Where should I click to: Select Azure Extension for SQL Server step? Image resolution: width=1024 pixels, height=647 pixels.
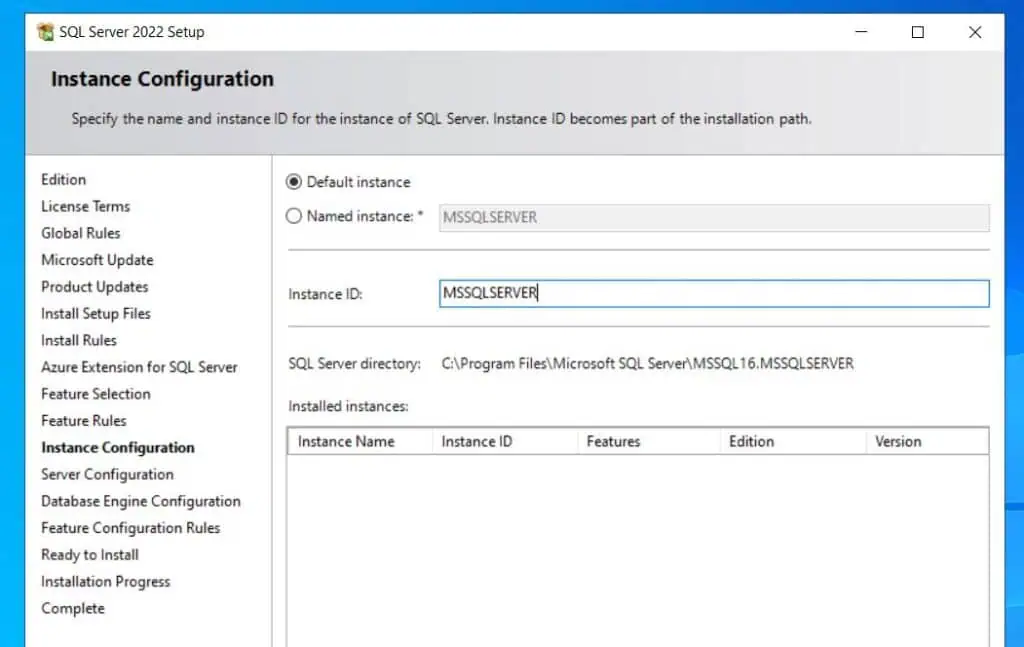[x=139, y=367]
